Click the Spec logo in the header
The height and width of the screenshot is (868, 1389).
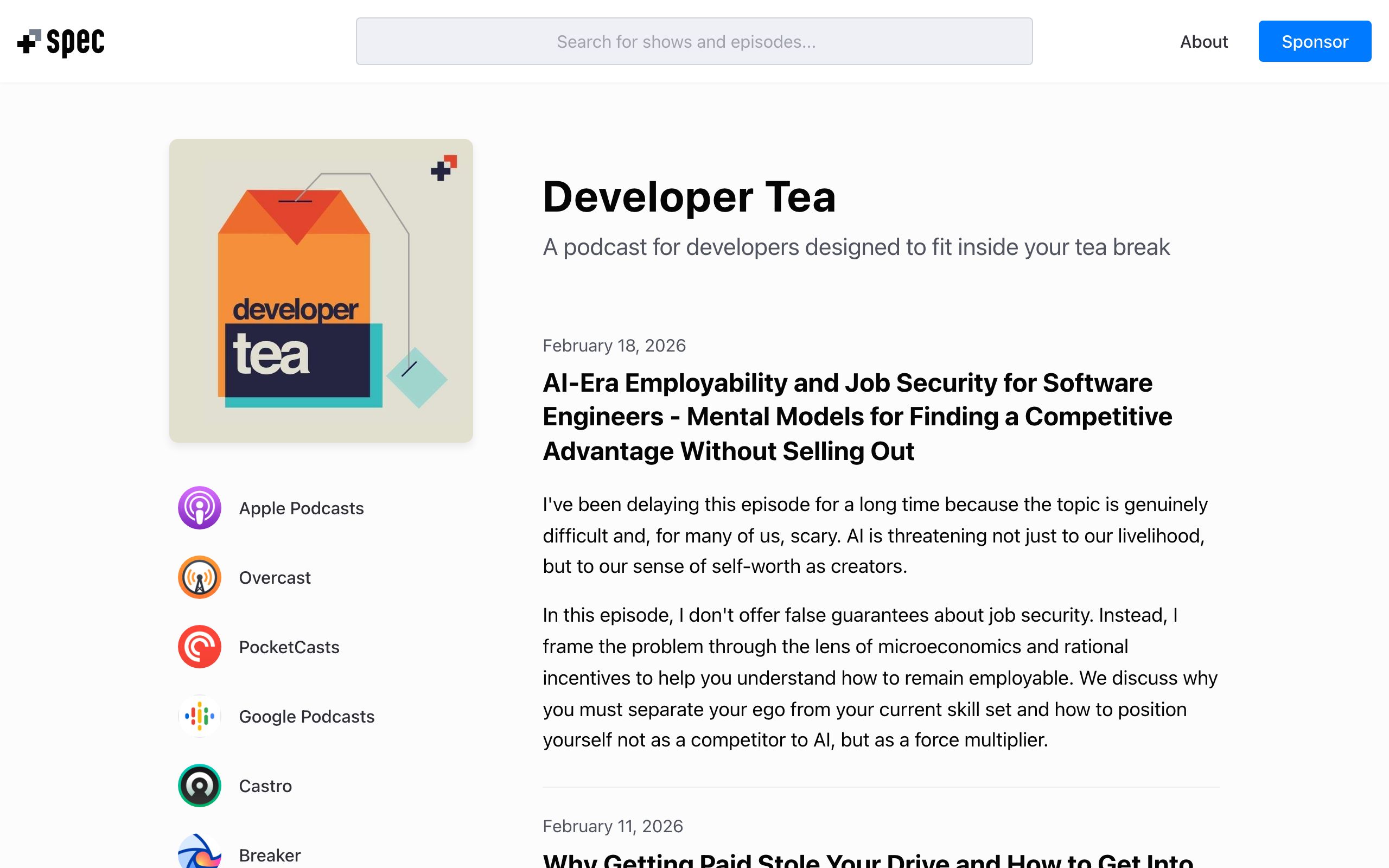61,42
